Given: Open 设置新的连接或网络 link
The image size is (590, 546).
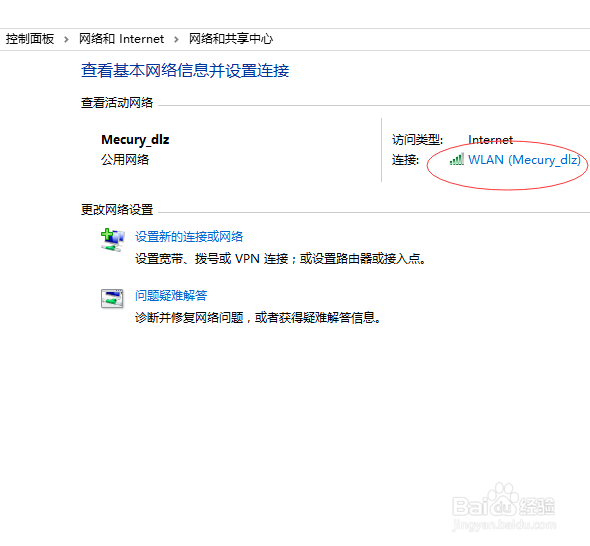Looking at the screenshot, I should pyautogui.click(x=189, y=237).
